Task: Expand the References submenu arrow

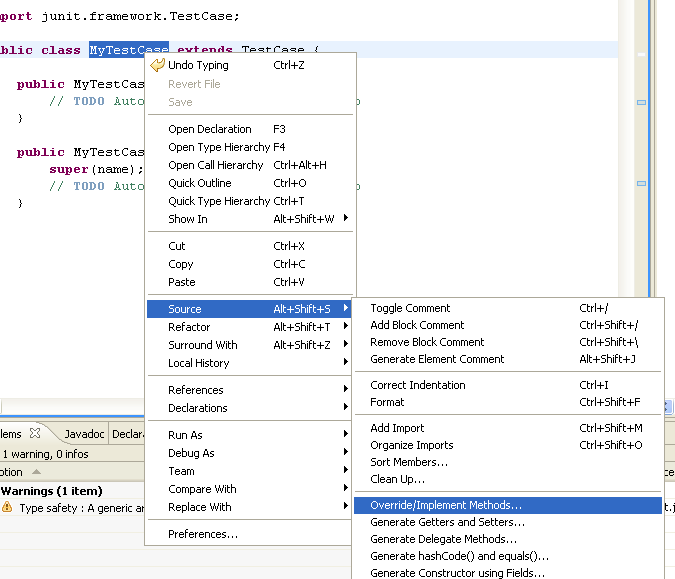Action: (x=346, y=389)
